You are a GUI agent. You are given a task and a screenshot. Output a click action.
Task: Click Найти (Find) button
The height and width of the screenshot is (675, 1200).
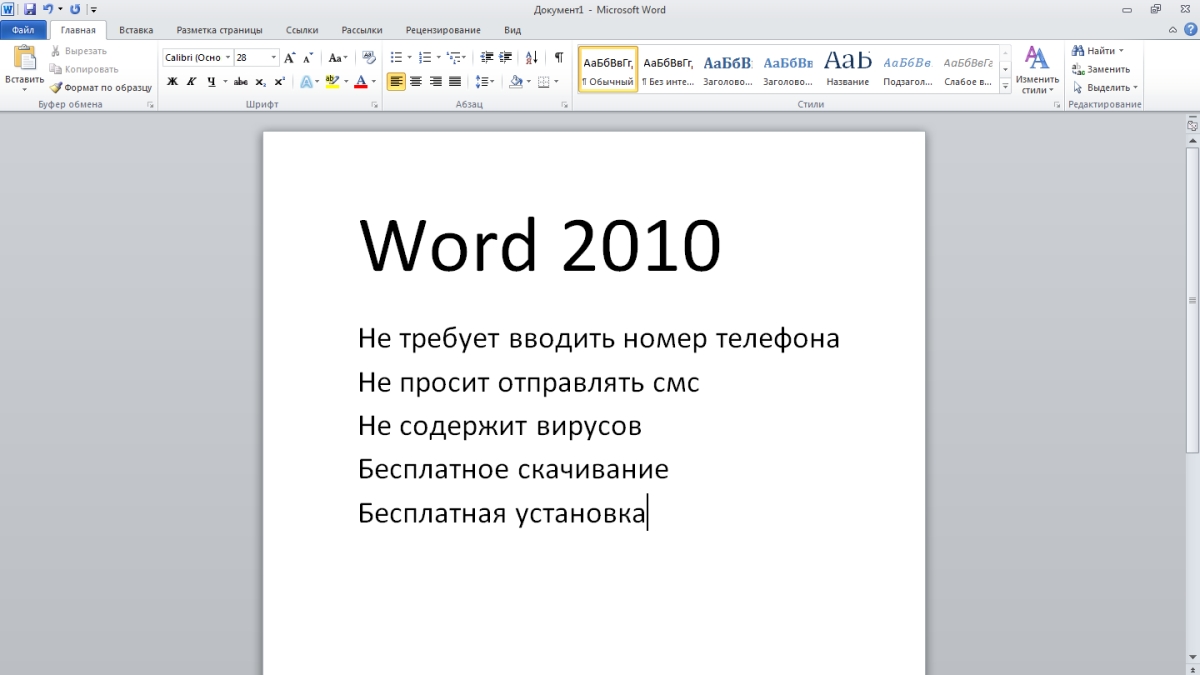click(1097, 51)
